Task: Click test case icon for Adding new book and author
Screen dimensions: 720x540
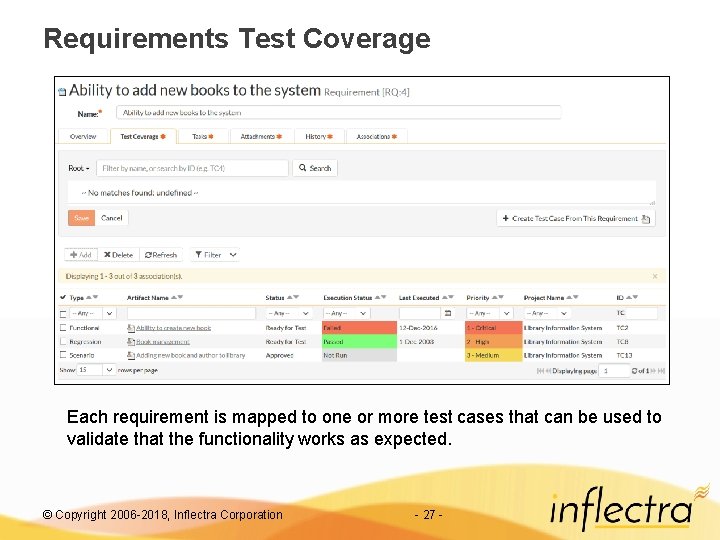Action: pyautogui.click(x=131, y=355)
